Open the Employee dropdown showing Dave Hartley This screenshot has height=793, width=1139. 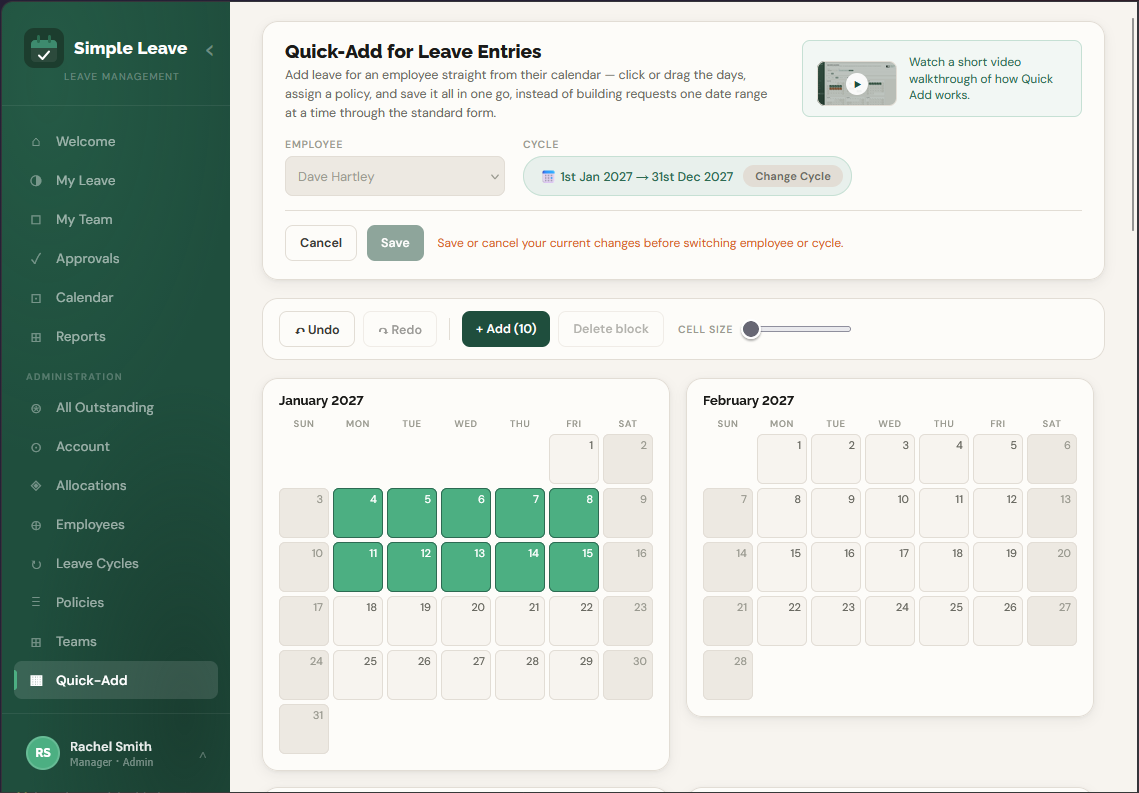(x=394, y=176)
